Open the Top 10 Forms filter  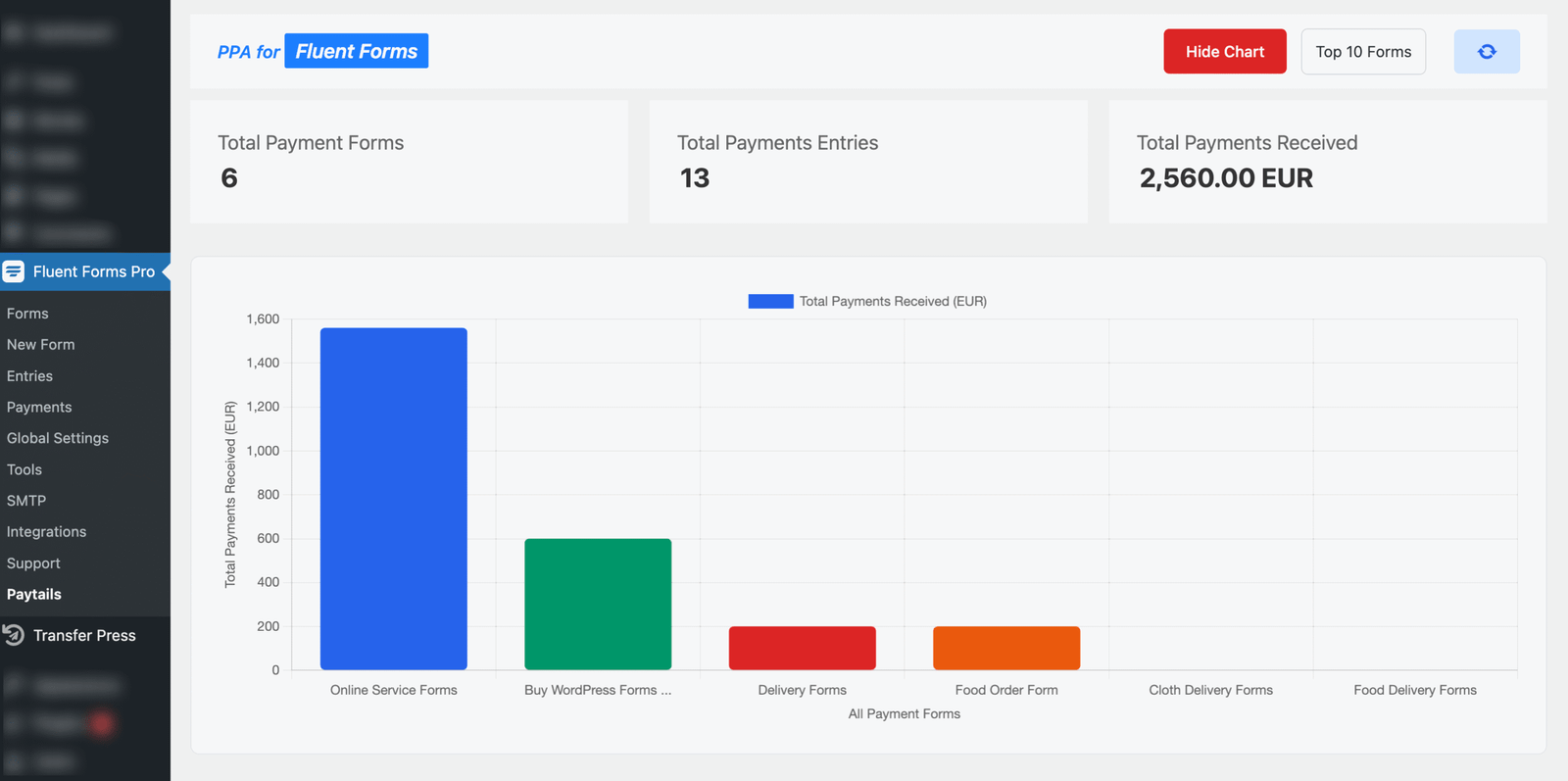click(1362, 52)
